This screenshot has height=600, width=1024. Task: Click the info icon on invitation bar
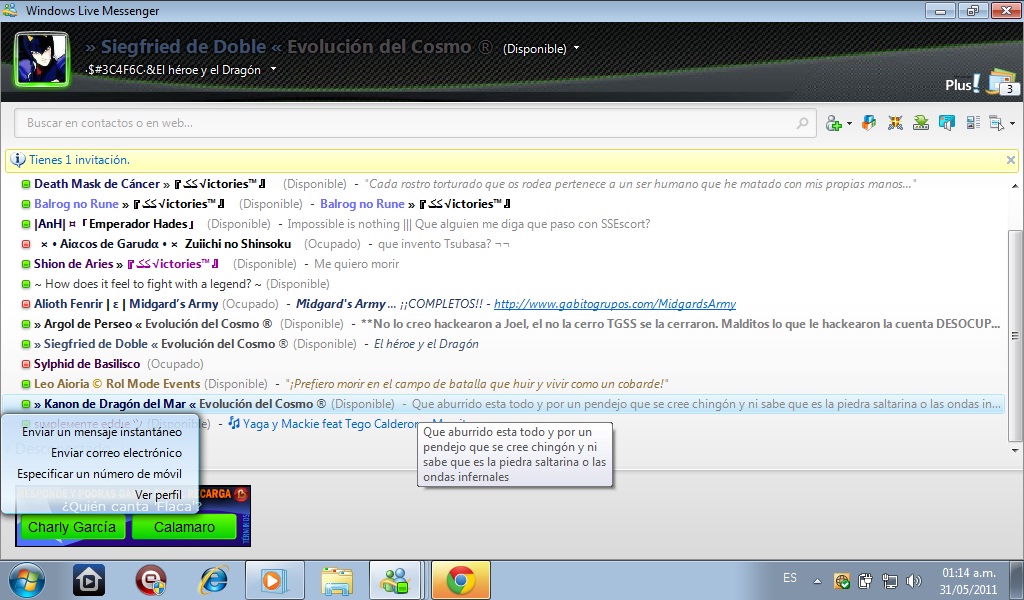point(18,160)
